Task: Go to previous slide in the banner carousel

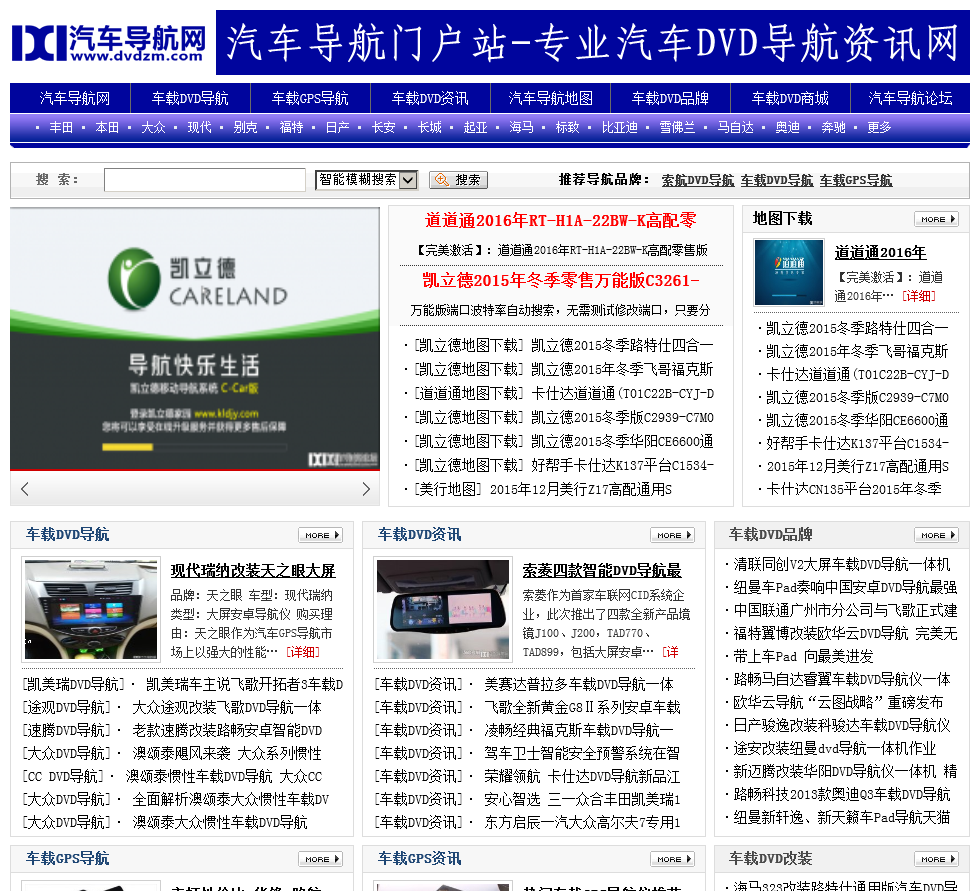Action: click(x=25, y=489)
